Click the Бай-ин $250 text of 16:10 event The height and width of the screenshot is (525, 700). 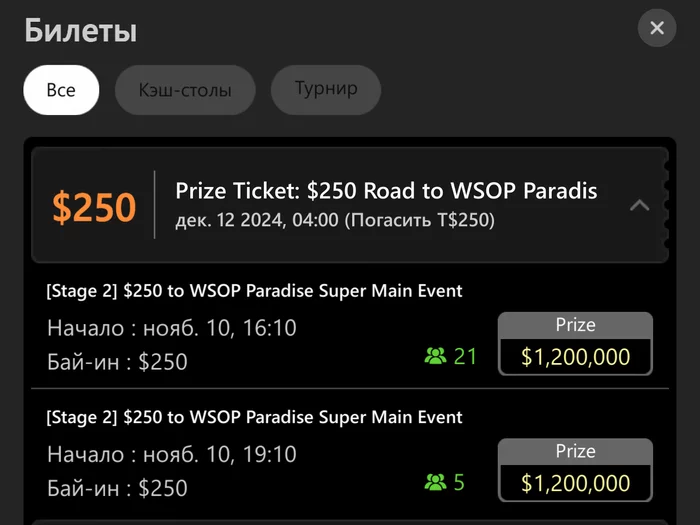[x=117, y=361]
